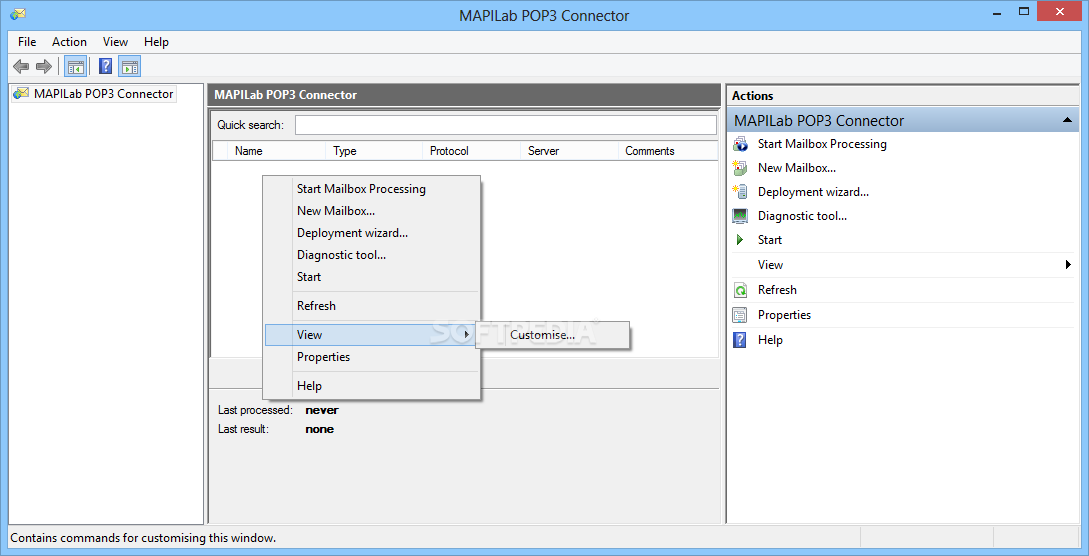The image size is (1089, 556).
Task: Click New Mailbox icon in Actions pane
Action: 740,168
